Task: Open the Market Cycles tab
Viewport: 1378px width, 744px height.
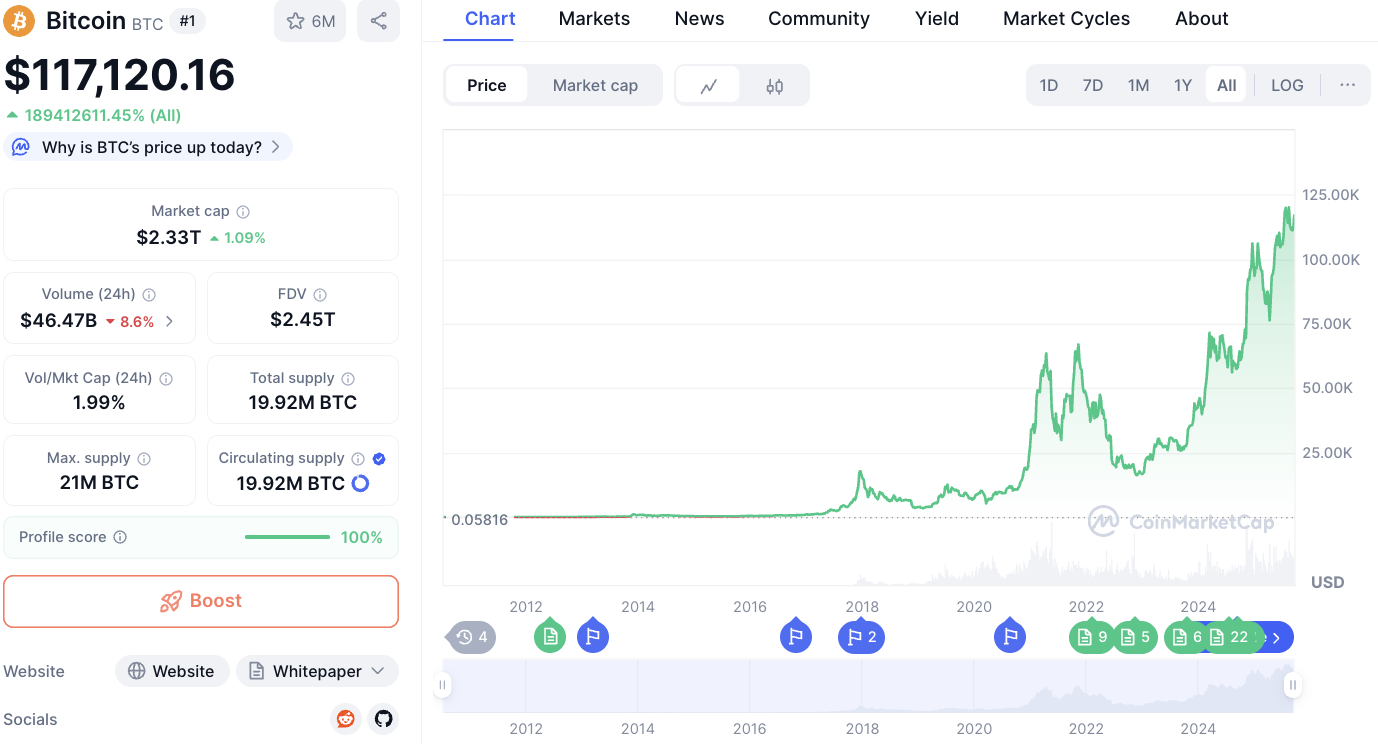Action: tap(1067, 19)
